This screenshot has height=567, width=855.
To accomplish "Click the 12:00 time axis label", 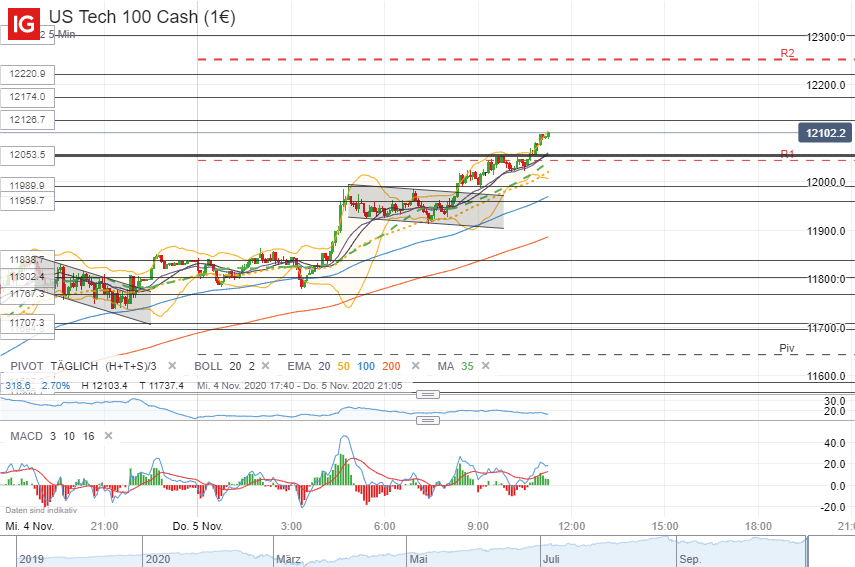I will coord(571,526).
